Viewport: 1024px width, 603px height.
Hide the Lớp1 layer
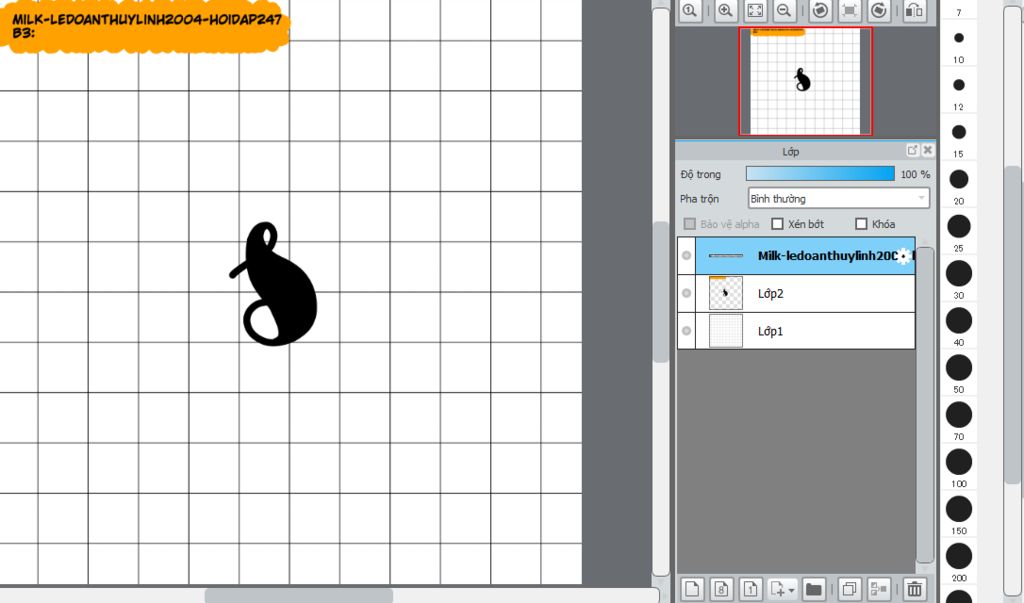click(x=686, y=331)
